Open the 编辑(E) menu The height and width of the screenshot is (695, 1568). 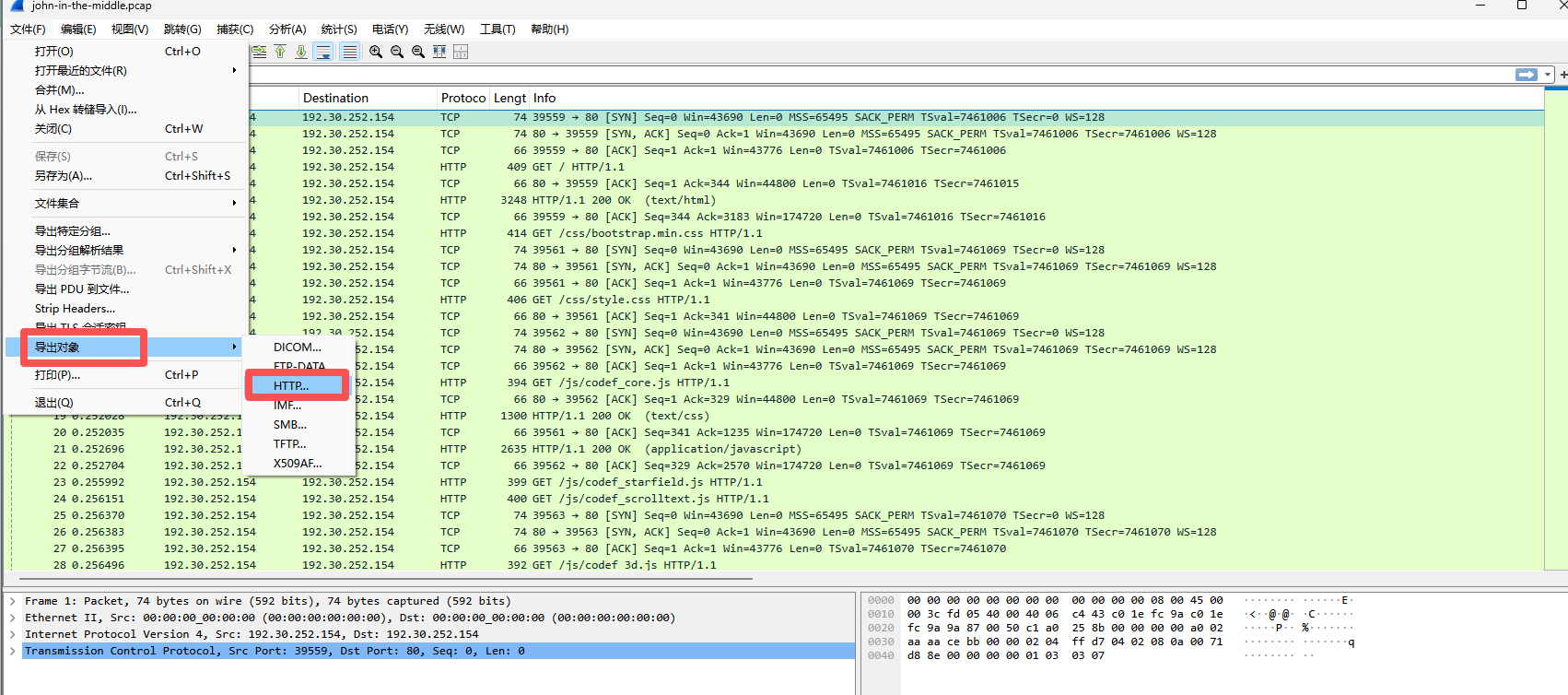[78, 29]
